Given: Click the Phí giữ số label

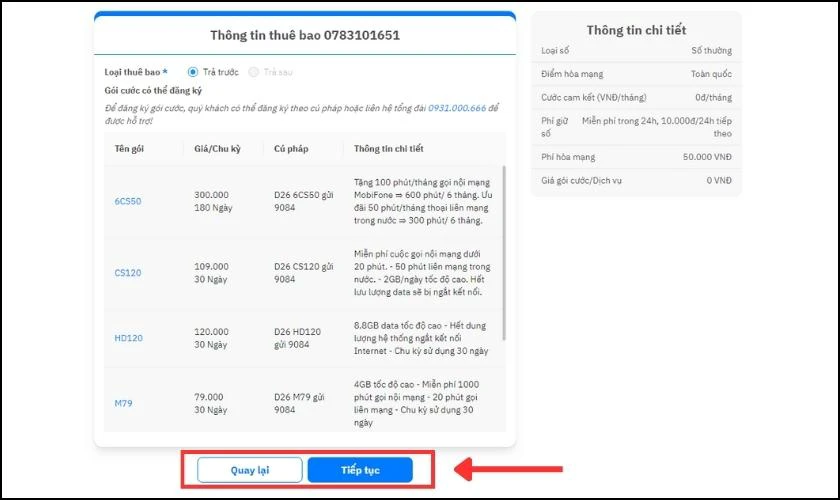Looking at the screenshot, I should [554, 127].
